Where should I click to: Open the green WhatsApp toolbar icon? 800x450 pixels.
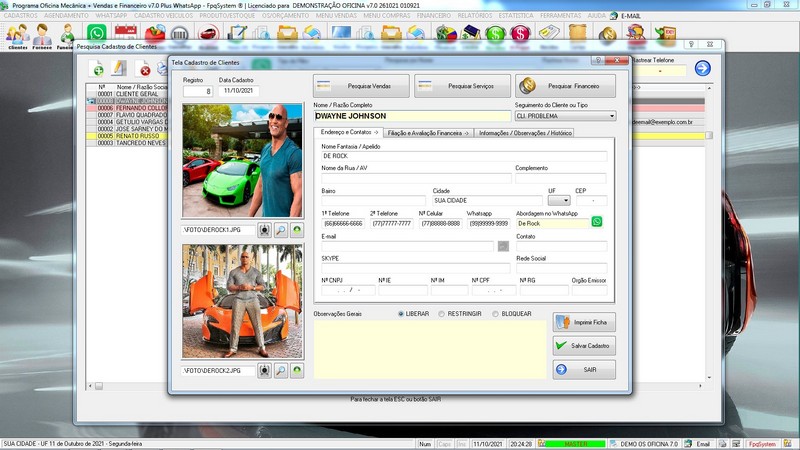[96, 33]
